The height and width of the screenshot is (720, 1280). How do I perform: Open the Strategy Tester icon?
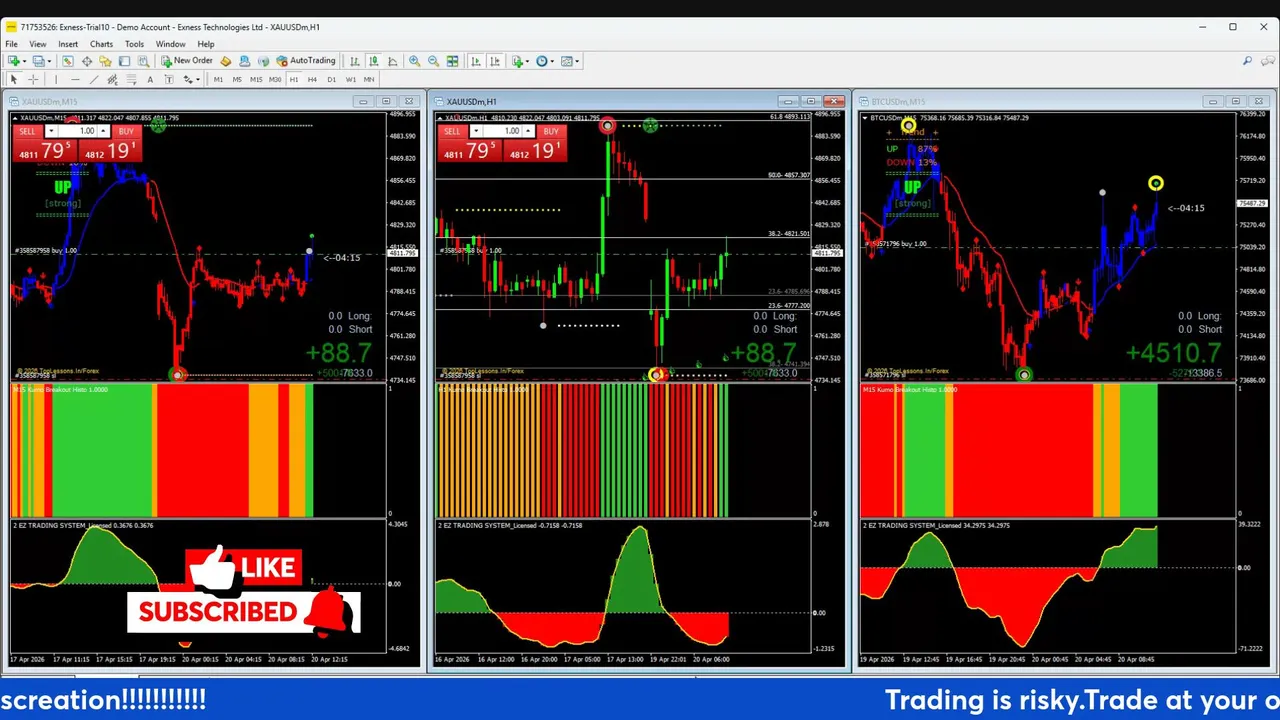pyautogui.click(x=144, y=61)
